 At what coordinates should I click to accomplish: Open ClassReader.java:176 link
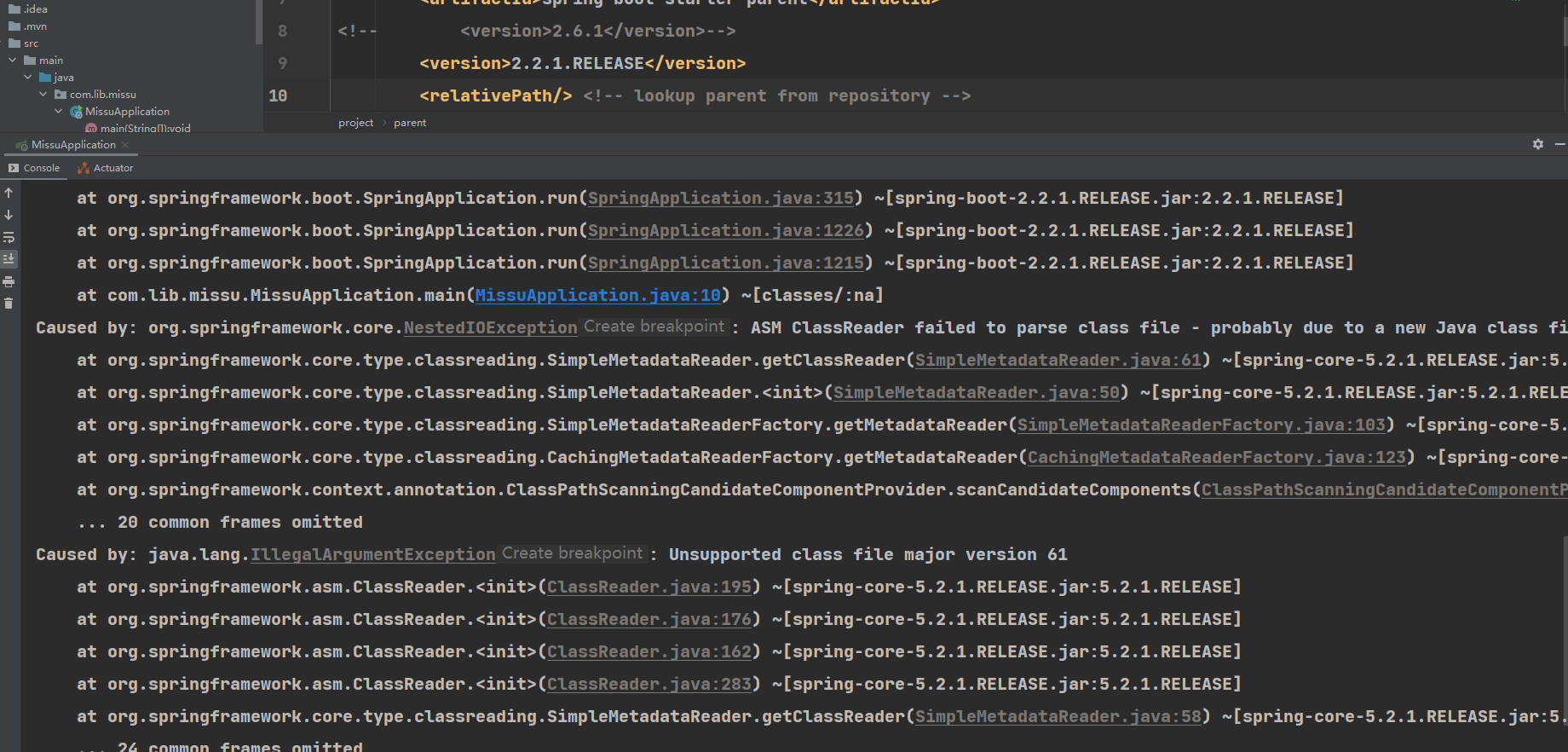(649, 619)
